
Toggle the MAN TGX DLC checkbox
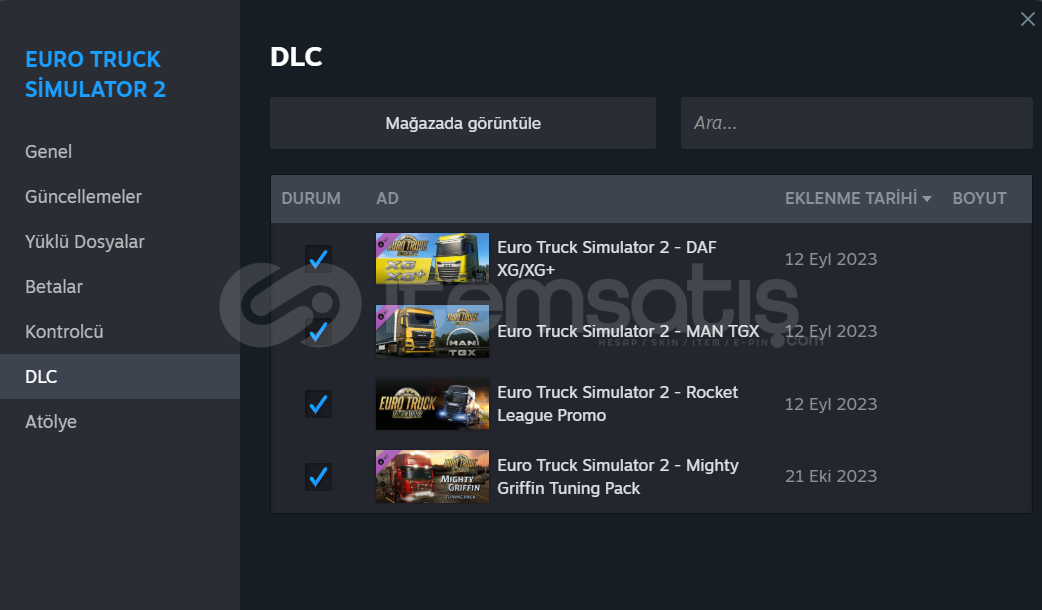point(318,331)
